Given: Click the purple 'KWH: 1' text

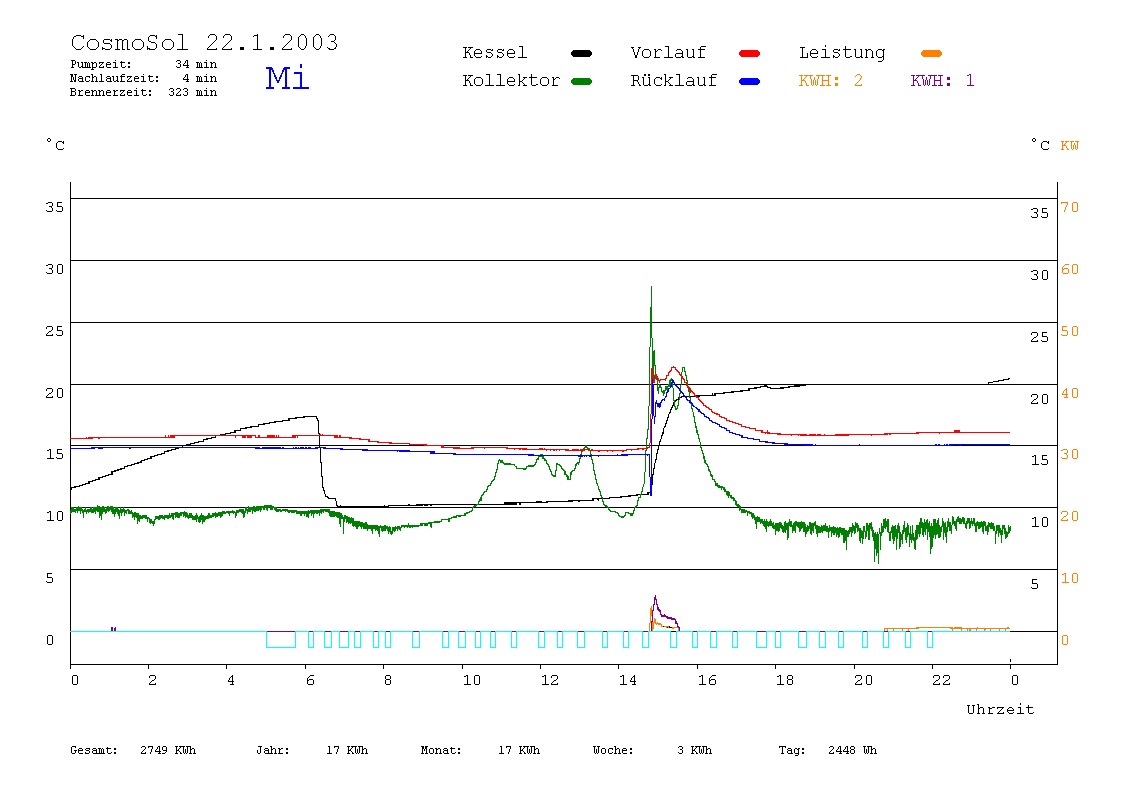Looking at the screenshot, I should (x=942, y=81).
